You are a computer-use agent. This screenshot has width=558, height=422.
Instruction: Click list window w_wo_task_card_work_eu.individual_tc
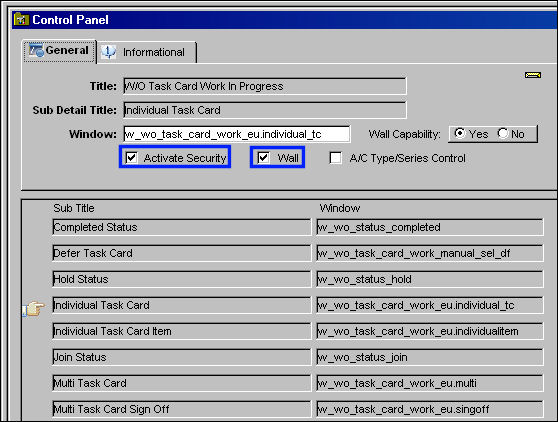pos(430,305)
